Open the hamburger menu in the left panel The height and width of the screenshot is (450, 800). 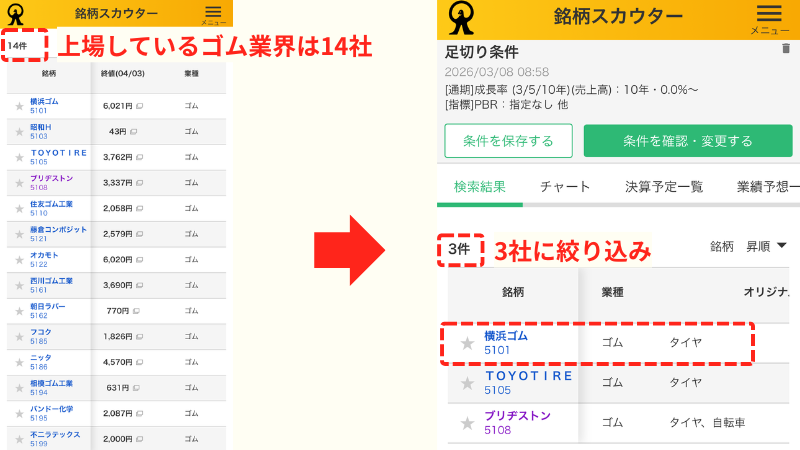click(214, 13)
